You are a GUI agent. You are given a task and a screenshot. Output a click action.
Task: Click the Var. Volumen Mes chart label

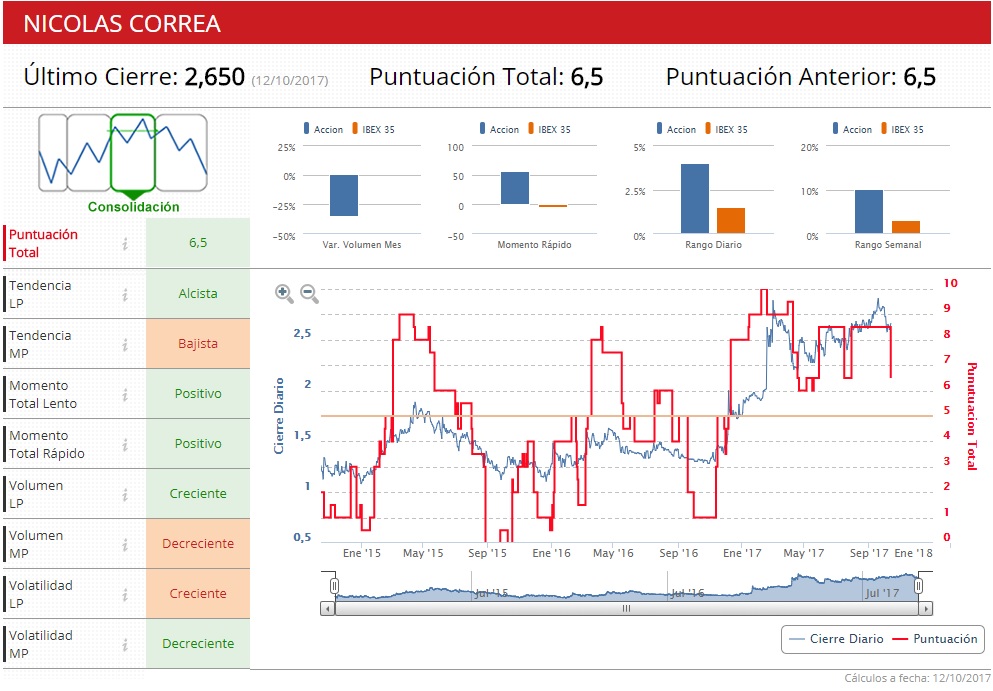tap(362, 245)
